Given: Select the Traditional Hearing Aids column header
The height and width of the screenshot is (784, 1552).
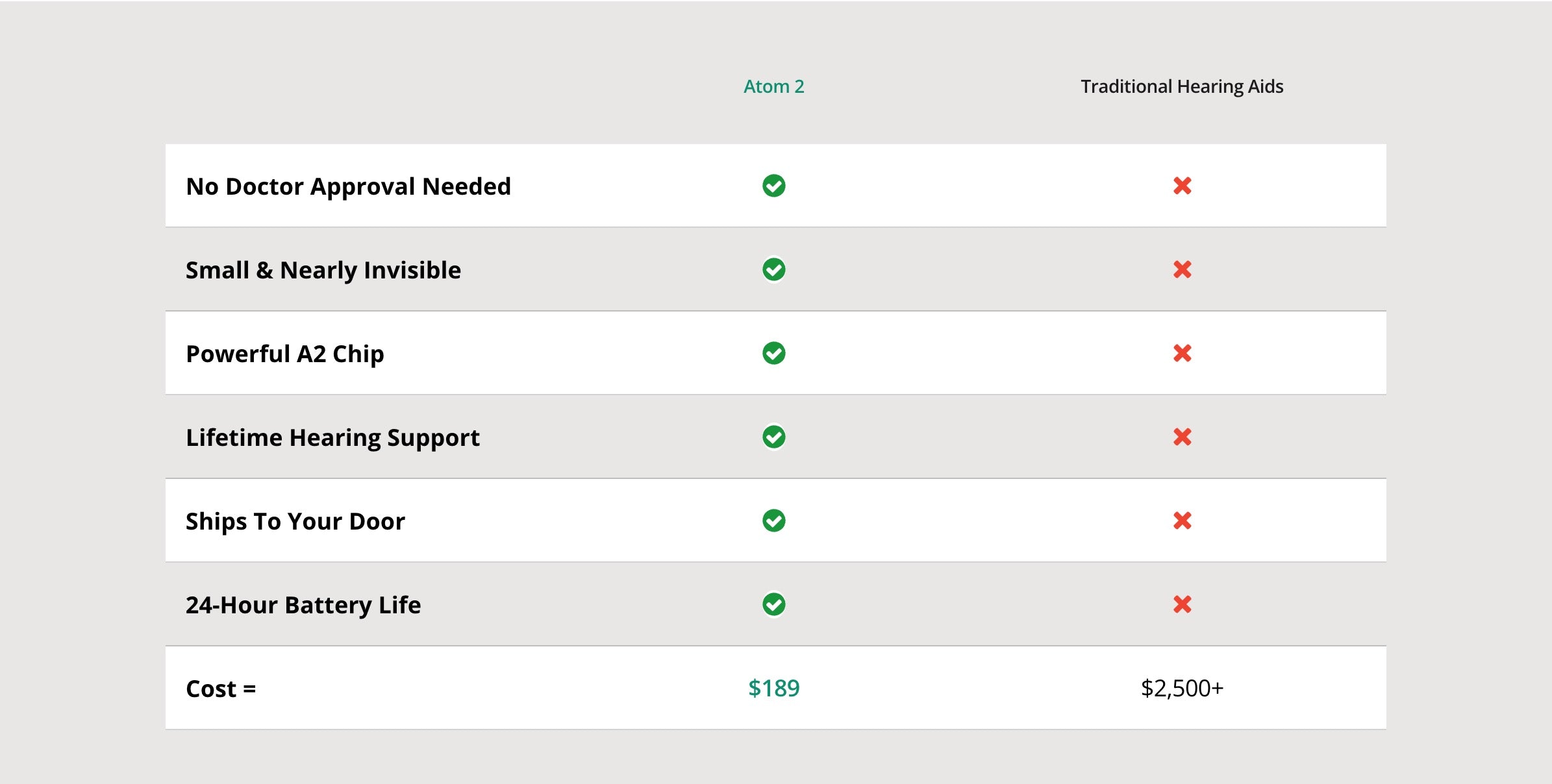Looking at the screenshot, I should [1182, 86].
